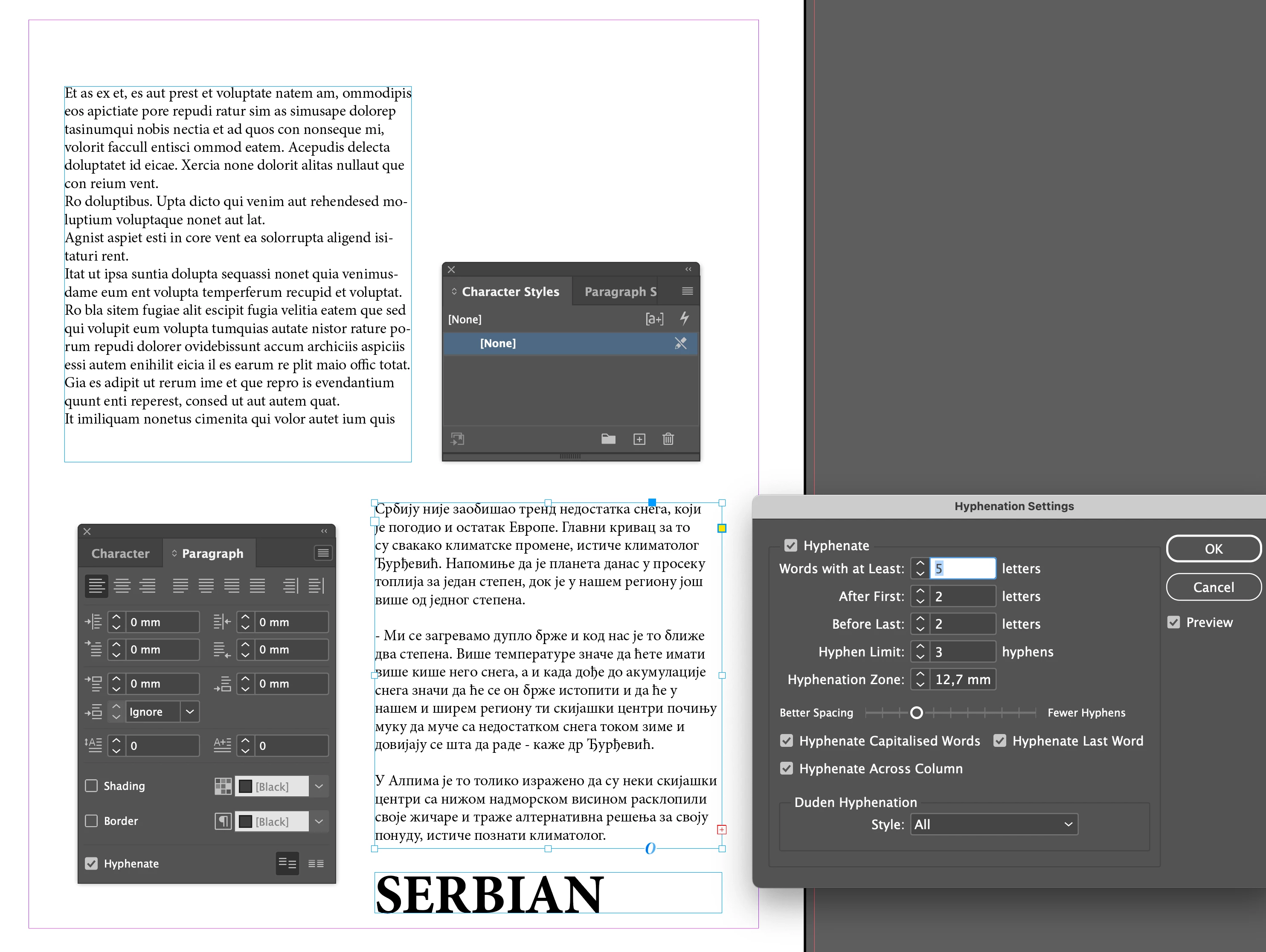Viewport: 1266px width, 952px height.
Task: Switch to the Paragraph Styles tab
Action: (x=620, y=292)
